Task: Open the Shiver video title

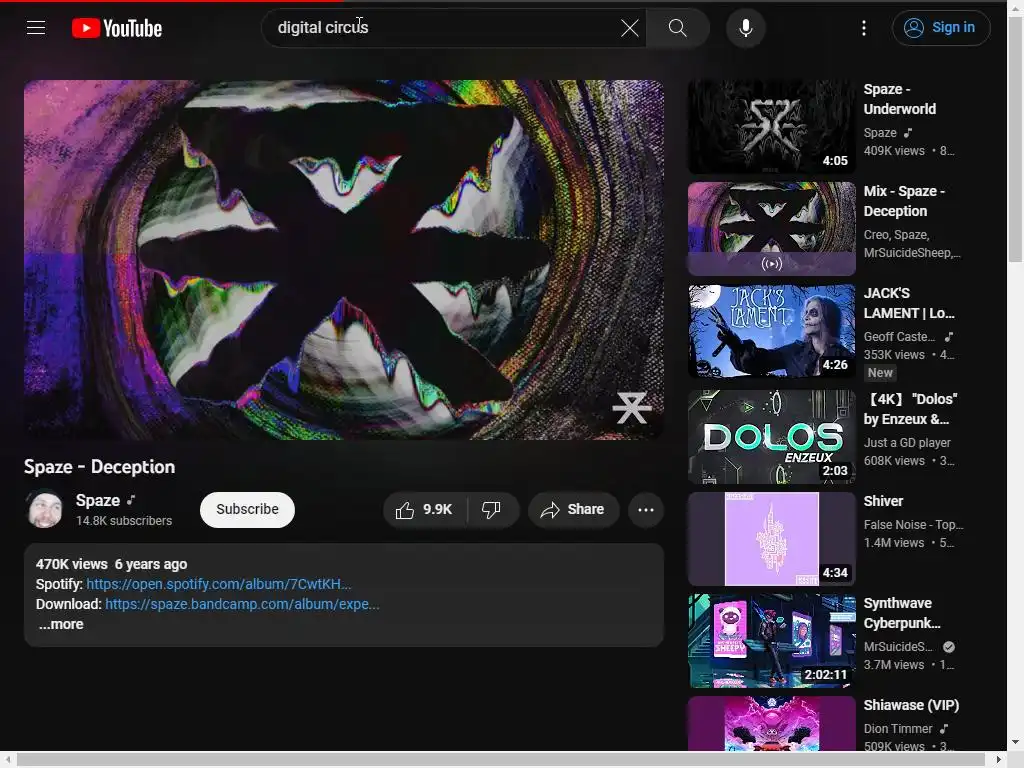Action: [x=884, y=501]
